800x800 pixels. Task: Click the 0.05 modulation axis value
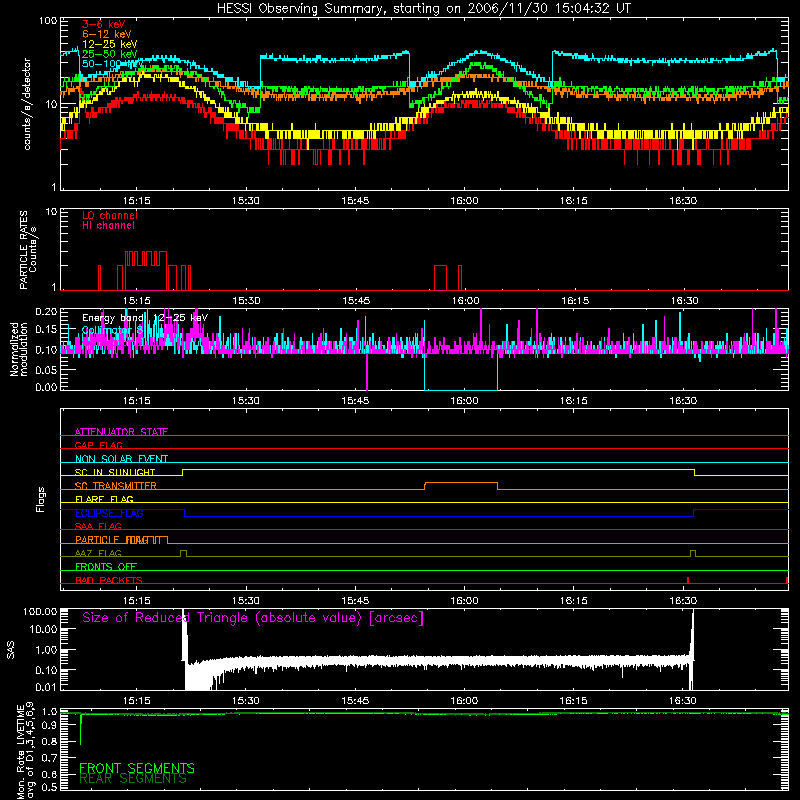(46, 370)
